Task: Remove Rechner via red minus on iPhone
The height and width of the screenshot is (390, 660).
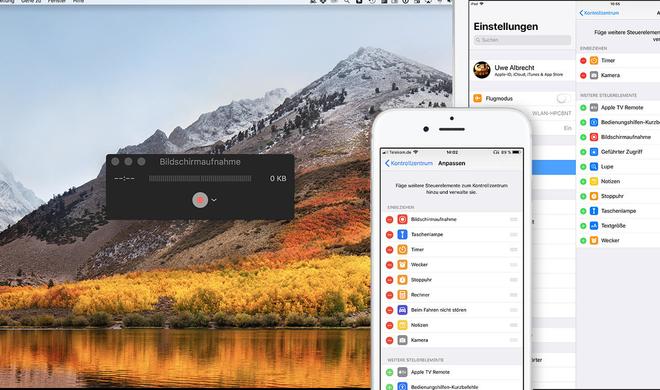Action: (x=389, y=295)
